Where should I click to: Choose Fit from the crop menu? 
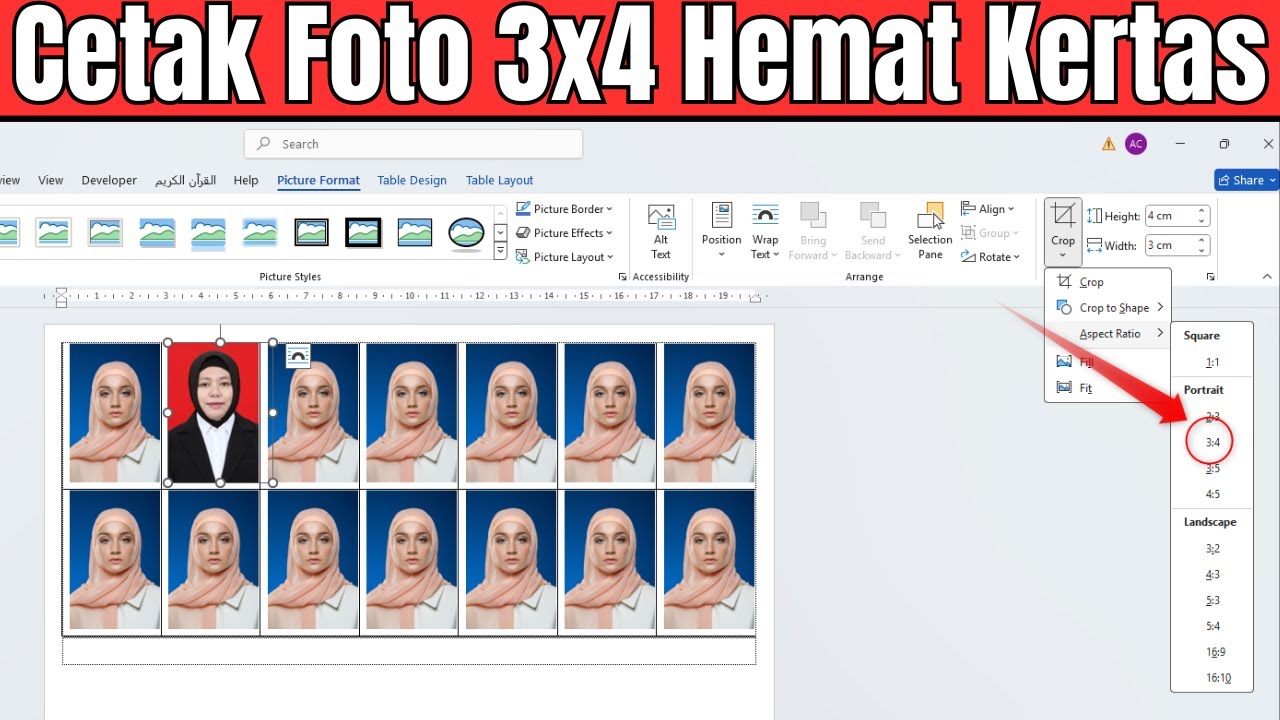[x=1107, y=388]
